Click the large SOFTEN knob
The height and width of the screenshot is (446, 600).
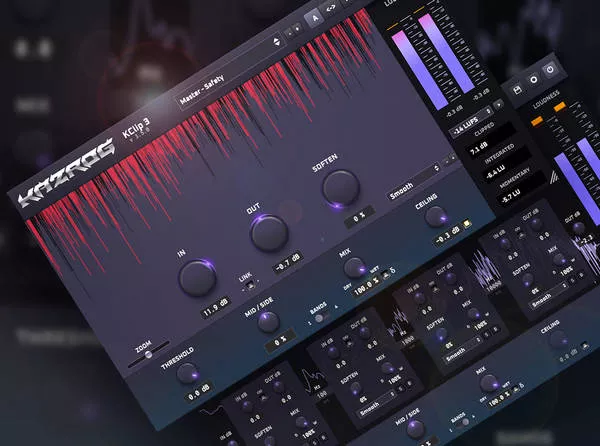point(340,185)
